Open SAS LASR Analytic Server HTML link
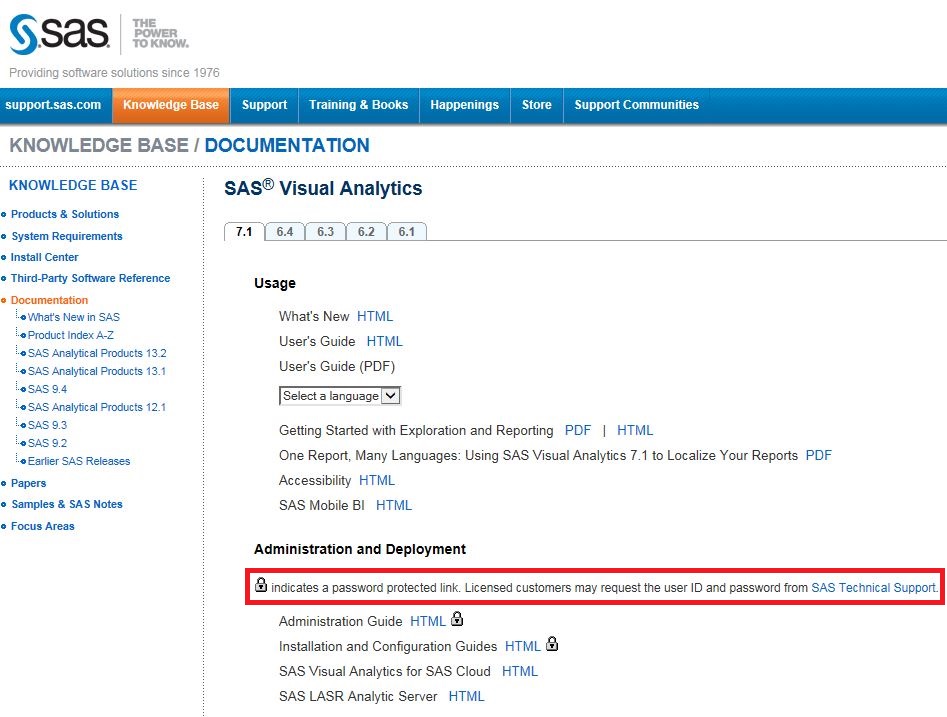The width and height of the screenshot is (947, 717). click(466, 696)
